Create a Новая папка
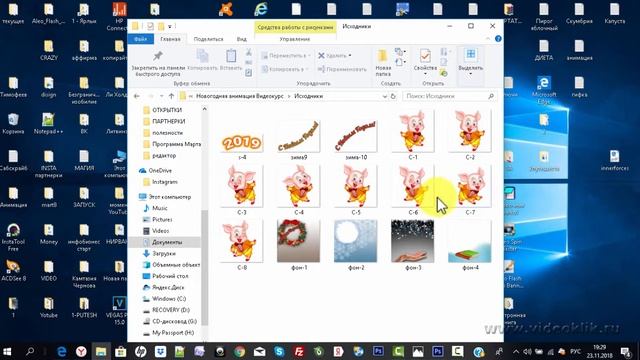640x360 pixels. tap(383, 63)
